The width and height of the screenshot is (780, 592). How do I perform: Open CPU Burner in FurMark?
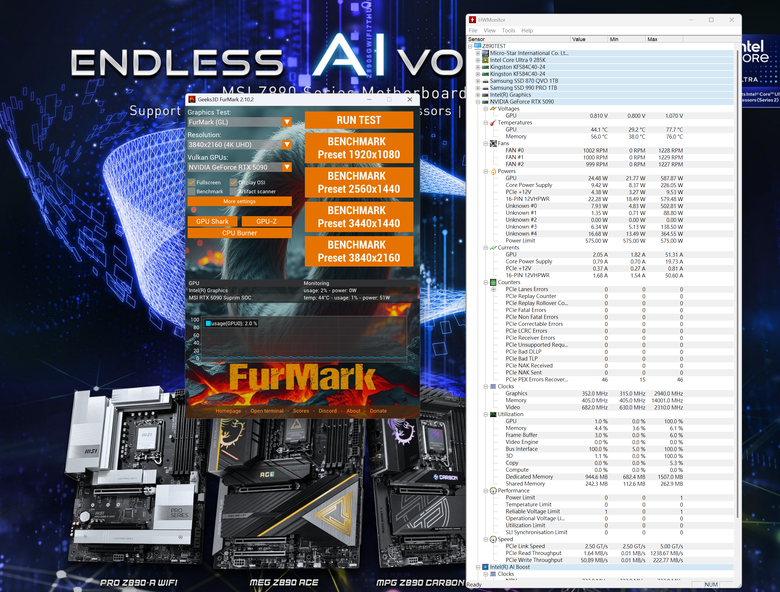click(x=239, y=233)
